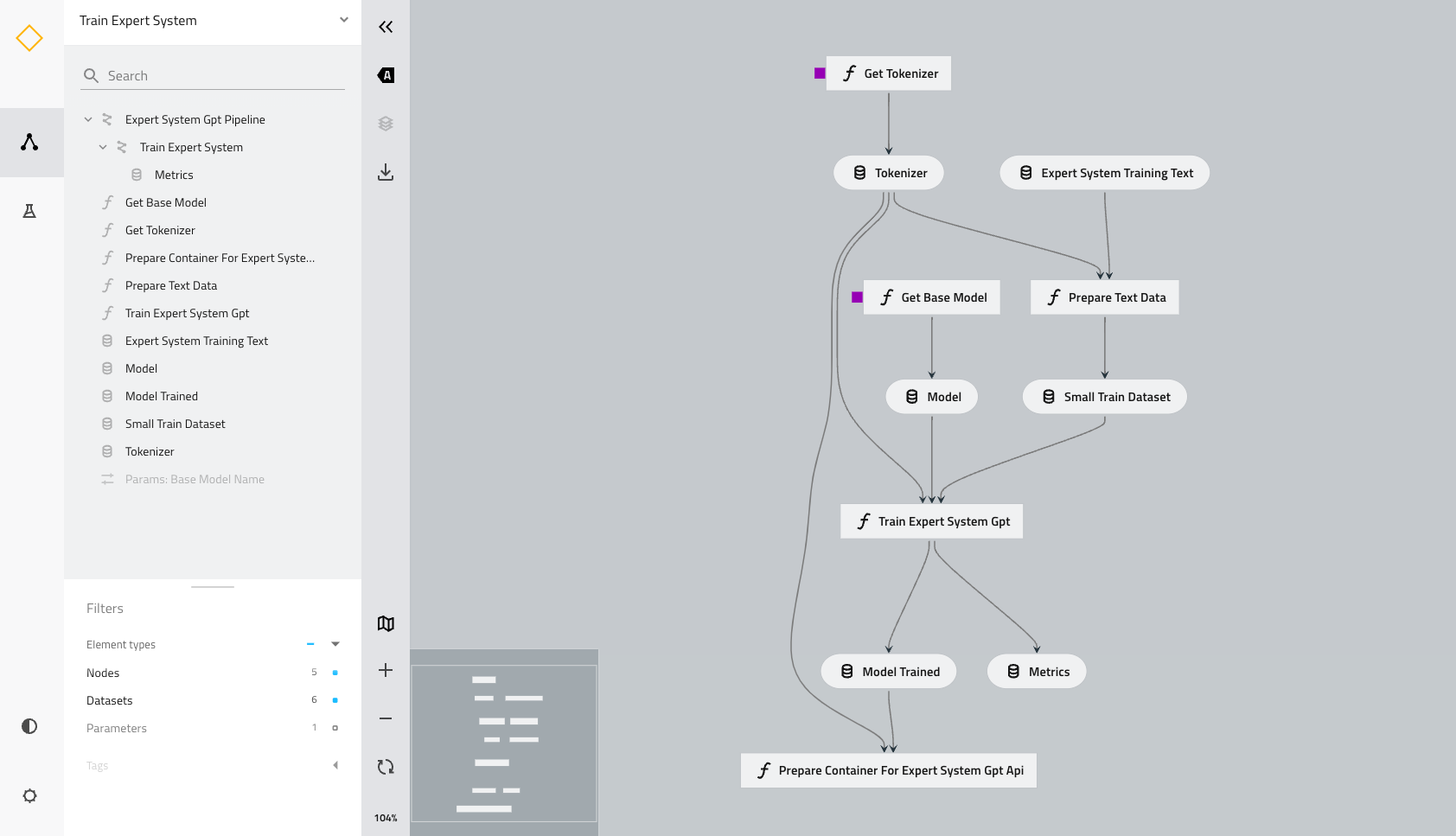Zoom out with the minus icon
This screenshot has height=836, width=1456.
coord(386,718)
